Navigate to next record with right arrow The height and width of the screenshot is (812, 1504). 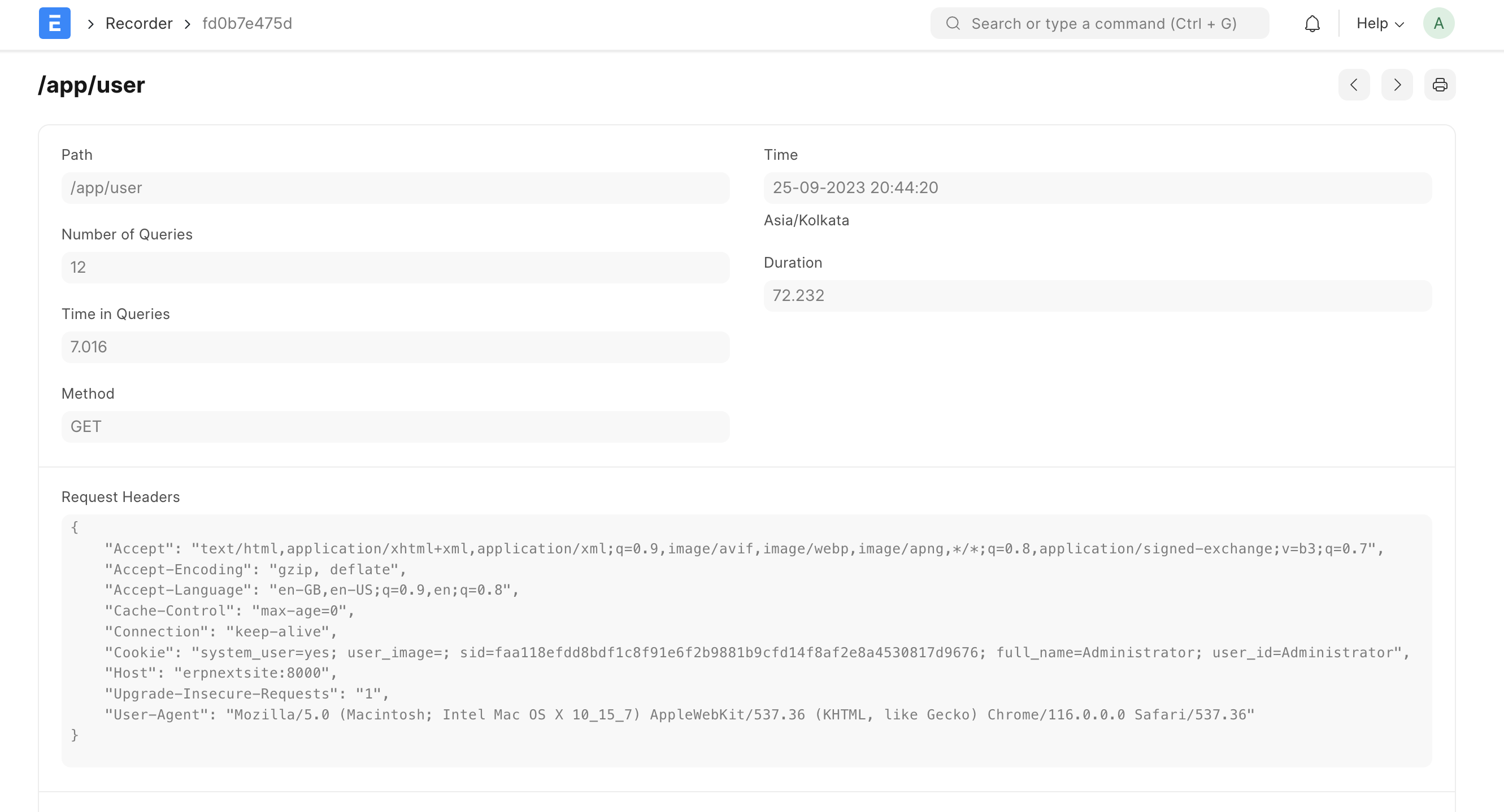click(x=1397, y=85)
